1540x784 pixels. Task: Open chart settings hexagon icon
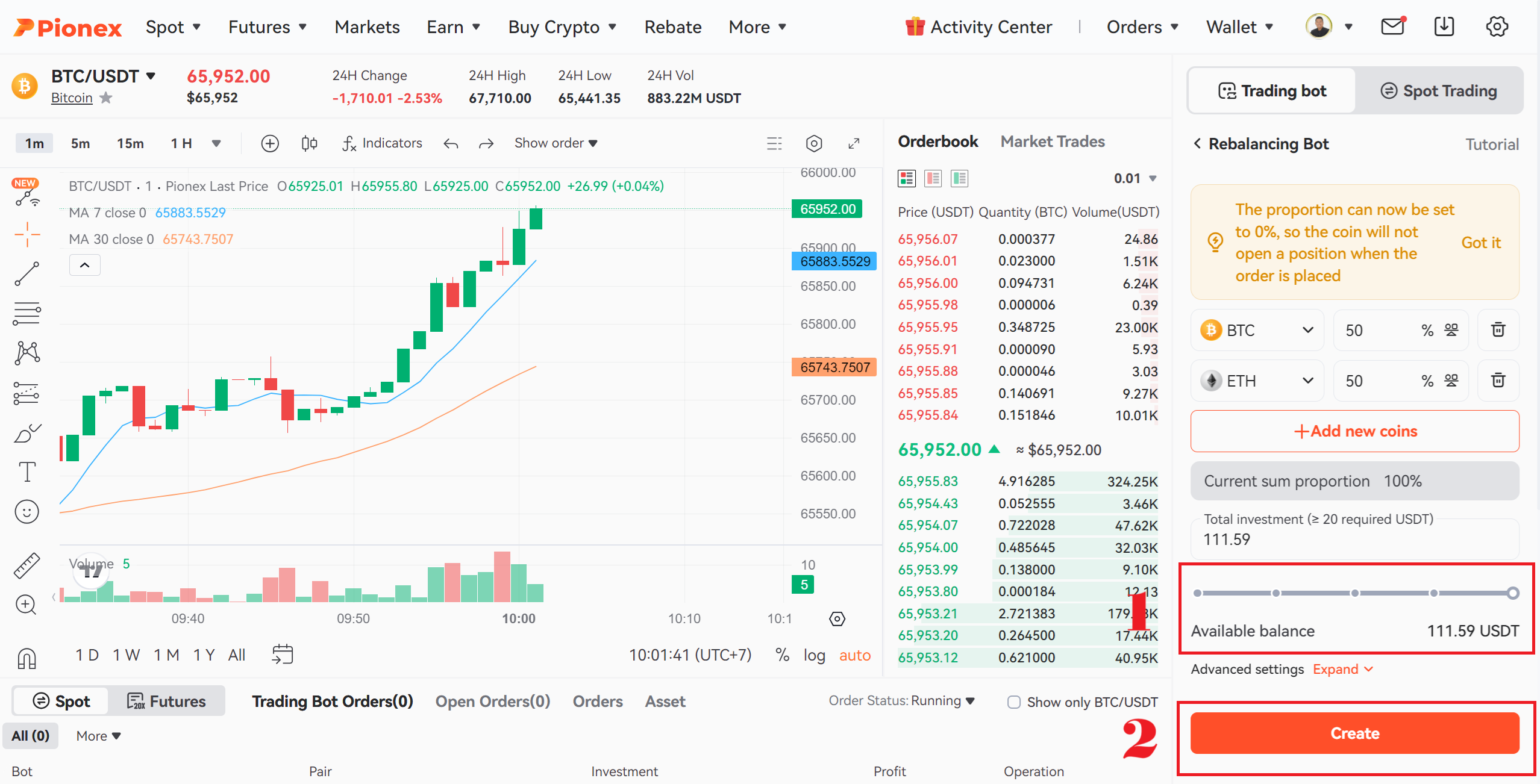click(x=814, y=143)
